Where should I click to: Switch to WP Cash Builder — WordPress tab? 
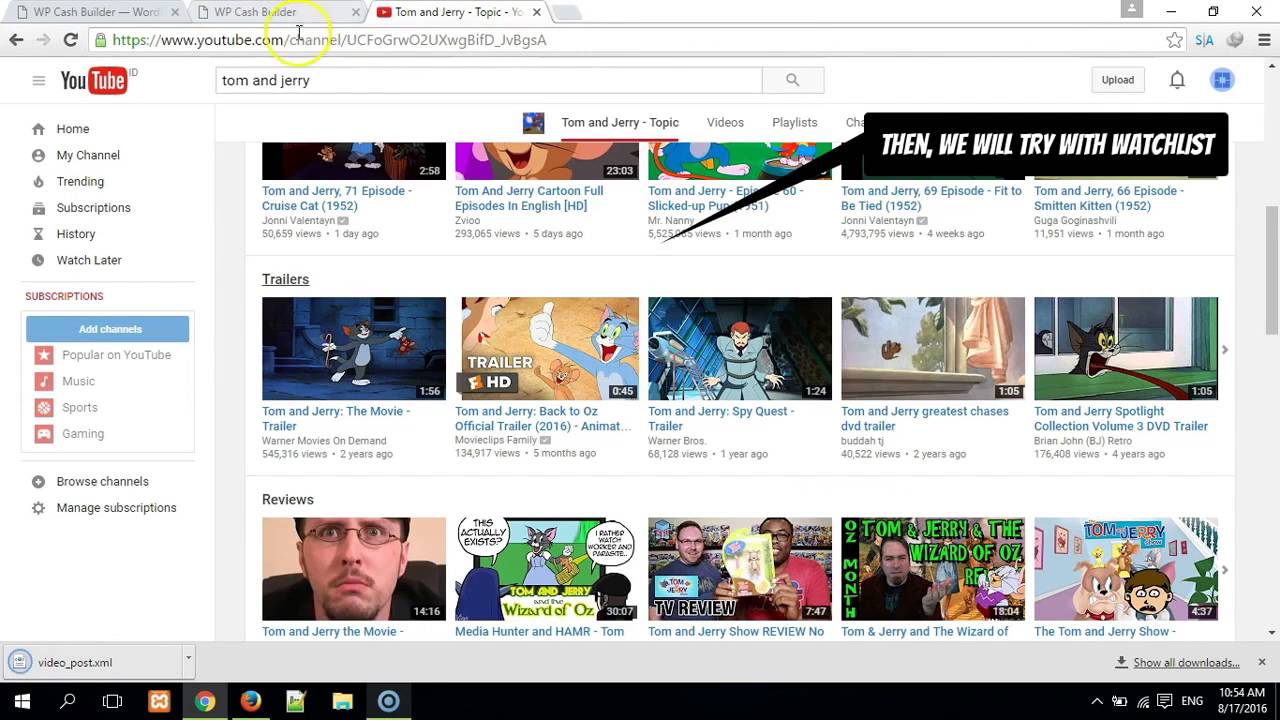tap(96, 12)
